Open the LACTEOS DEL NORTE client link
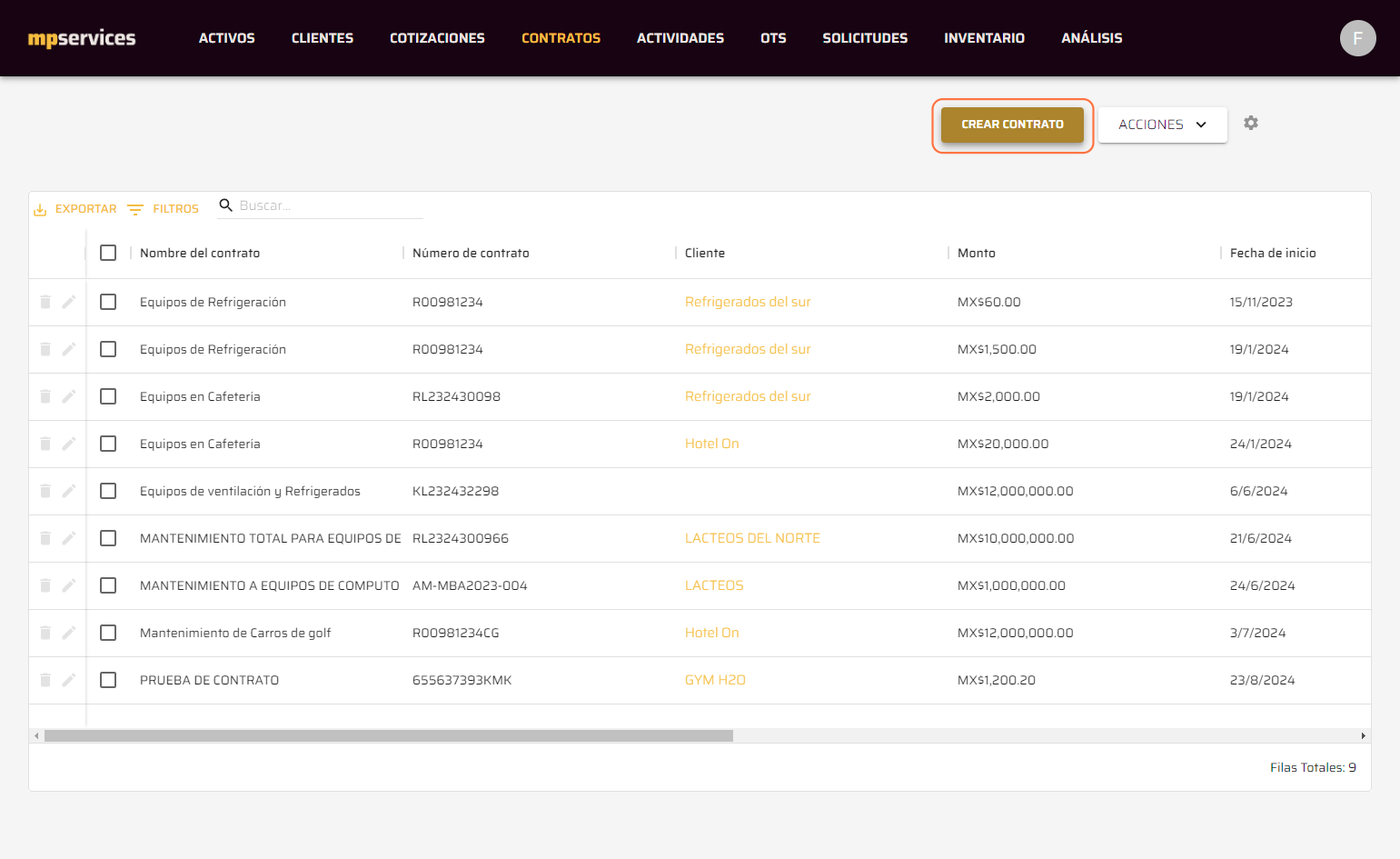 pyautogui.click(x=752, y=538)
